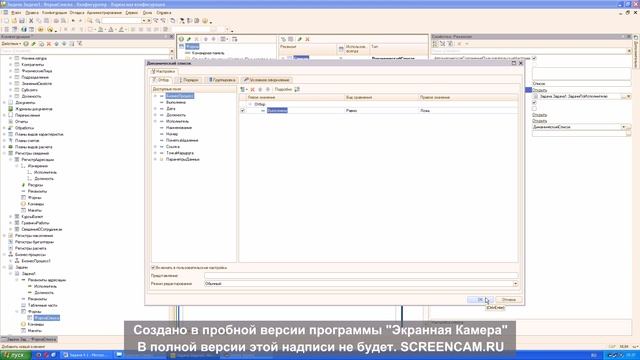Open the ДинамическийСписок dropdown in Свойства panel
The image size is (640, 360).
(624, 127)
